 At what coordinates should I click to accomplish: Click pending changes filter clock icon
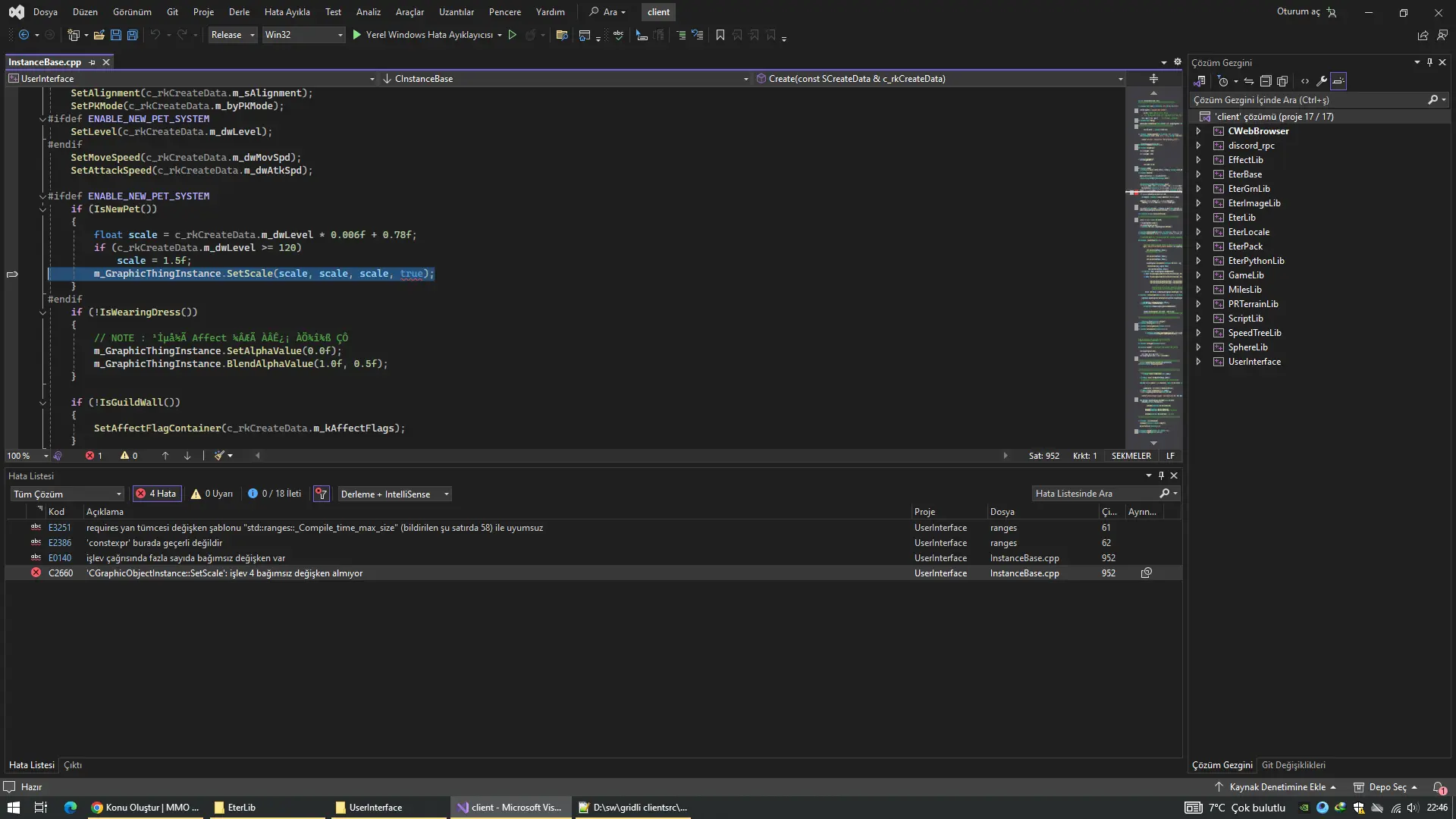tap(1222, 81)
